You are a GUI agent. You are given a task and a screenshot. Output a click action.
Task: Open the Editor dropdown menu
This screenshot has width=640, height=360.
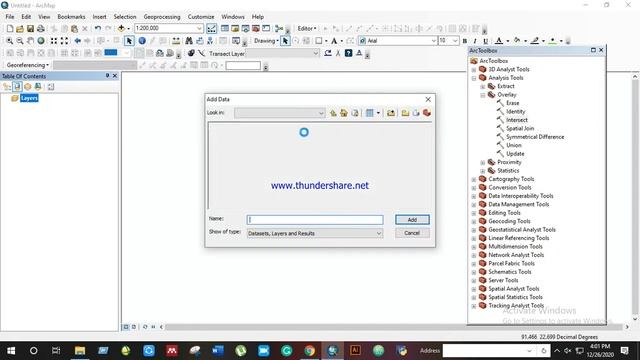(x=307, y=29)
